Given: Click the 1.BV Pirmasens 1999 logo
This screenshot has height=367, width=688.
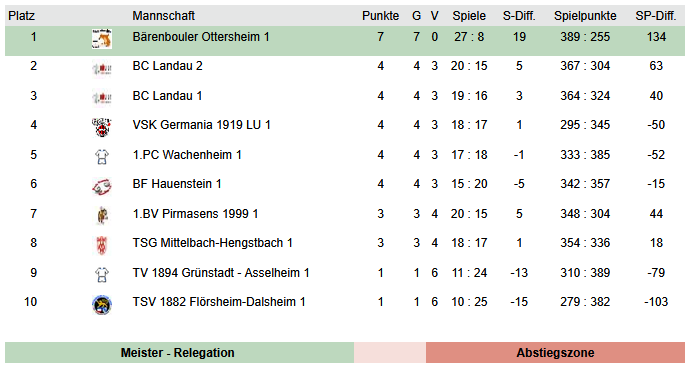Looking at the screenshot, I should [102, 216].
